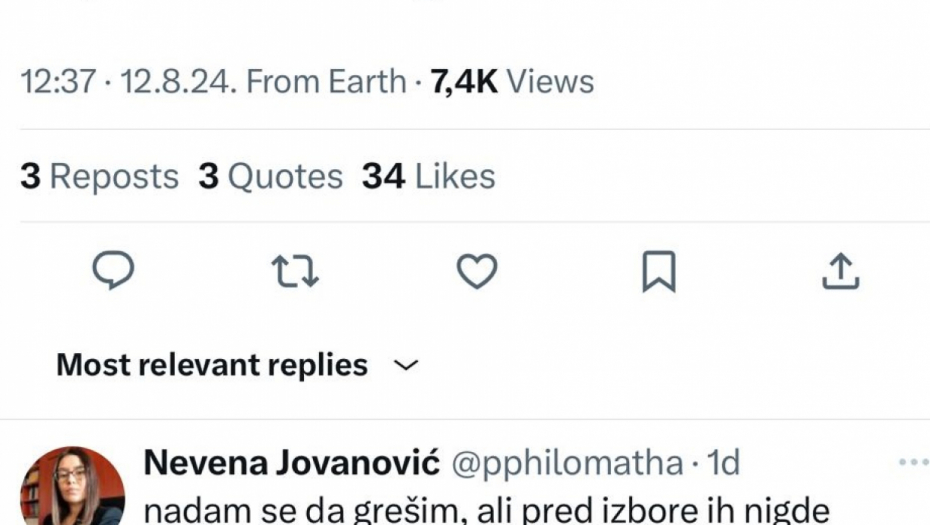The width and height of the screenshot is (930, 525).
Task: Bookmark the post with the ribbon icon
Action: pos(658,271)
